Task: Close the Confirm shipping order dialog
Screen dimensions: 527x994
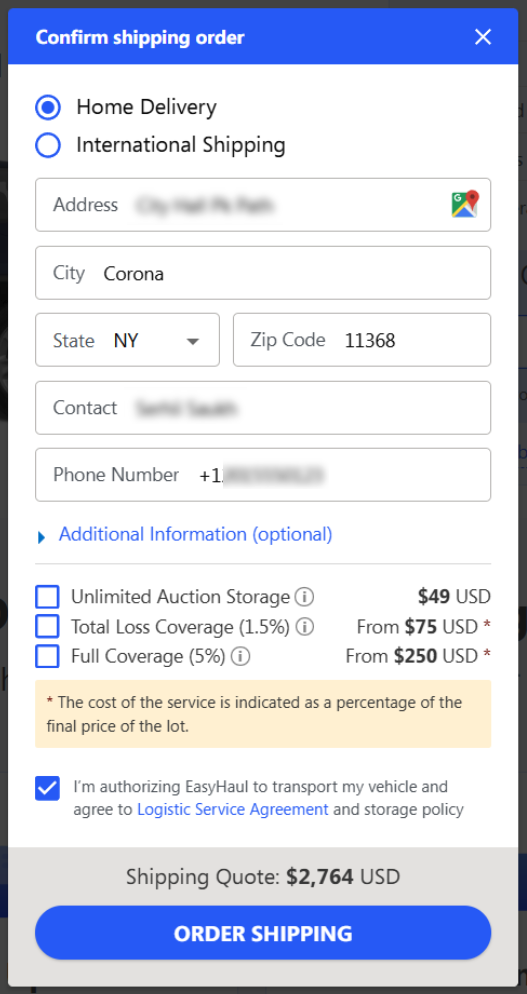Action: pos(483,37)
